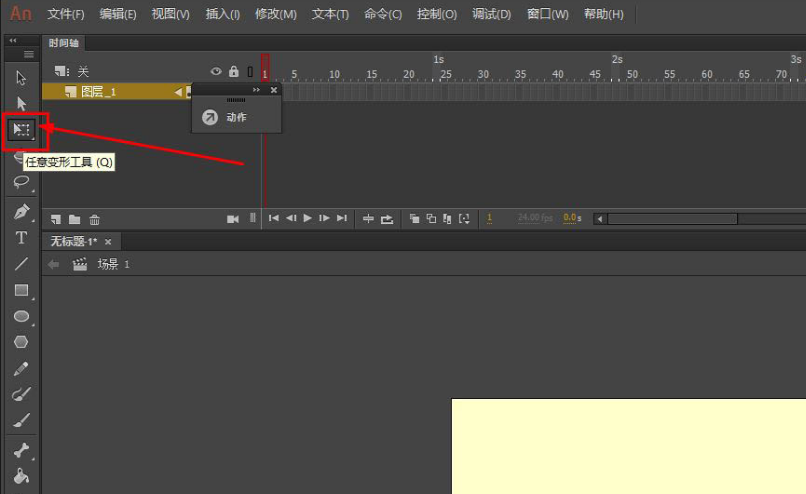806x494 pixels.
Task: Expand the floating 动作 panel
Action: point(256,89)
